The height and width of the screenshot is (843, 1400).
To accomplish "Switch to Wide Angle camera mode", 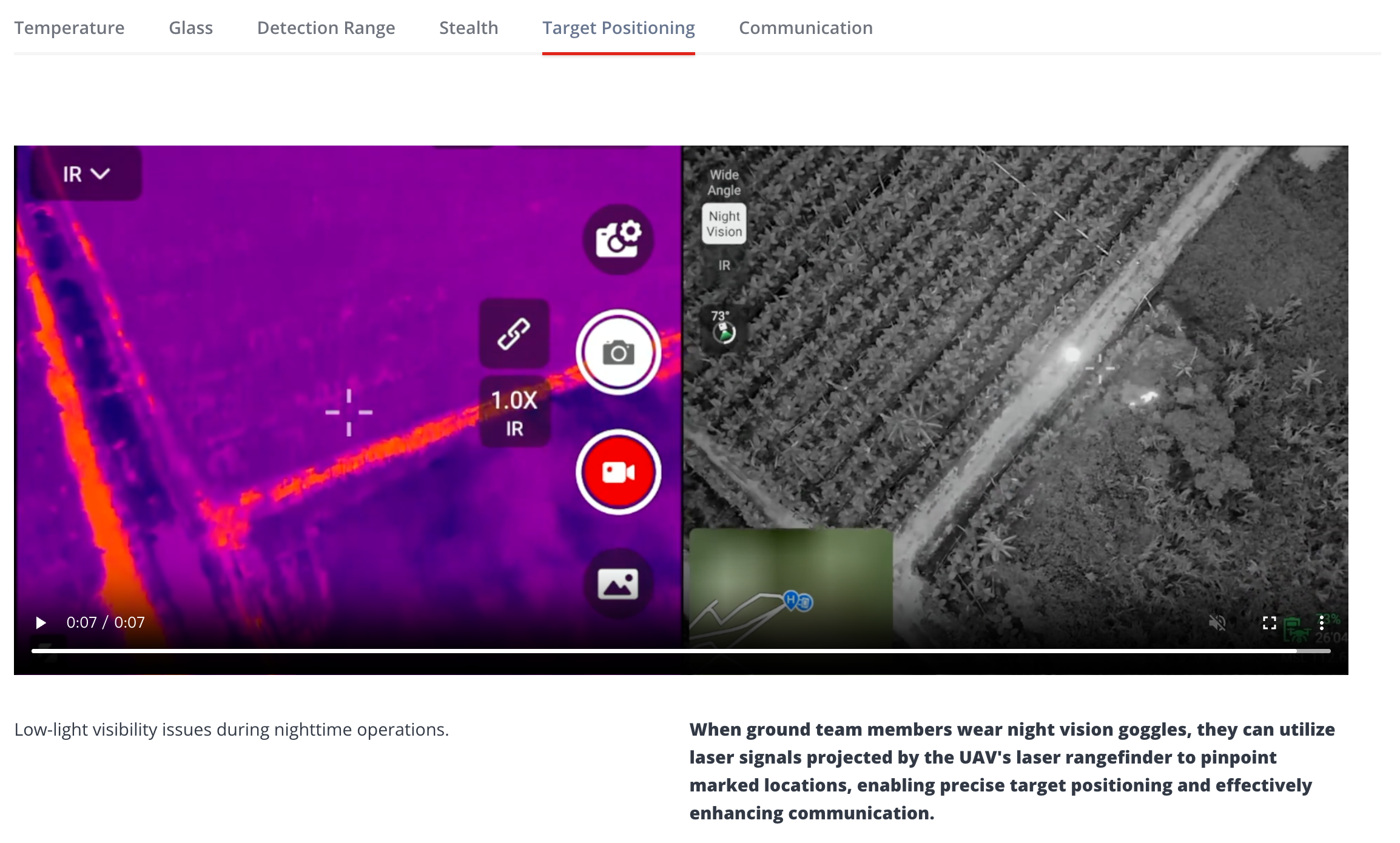I will [724, 182].
